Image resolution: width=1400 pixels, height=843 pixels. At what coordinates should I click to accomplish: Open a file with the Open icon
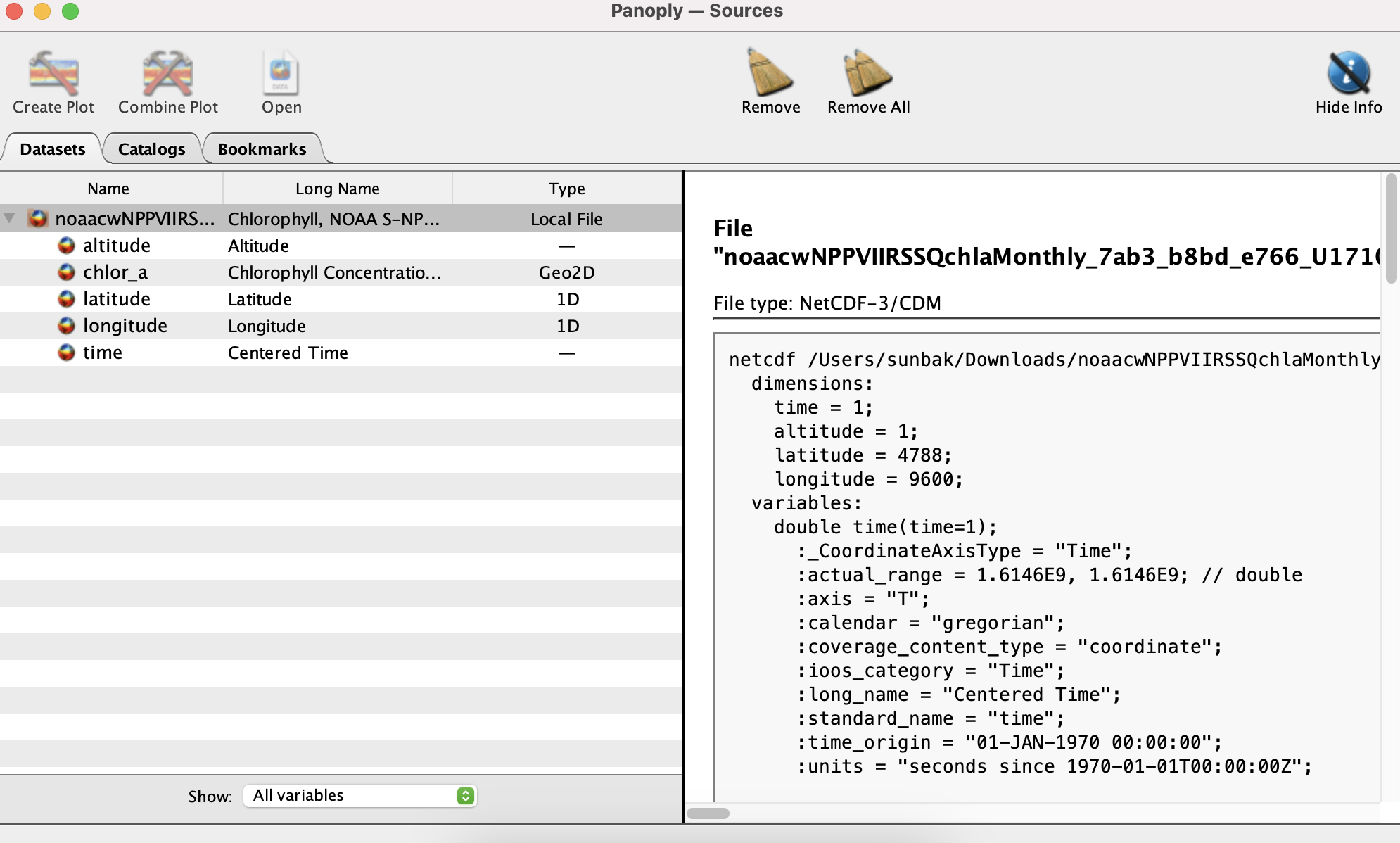click(x=281, y=74)
